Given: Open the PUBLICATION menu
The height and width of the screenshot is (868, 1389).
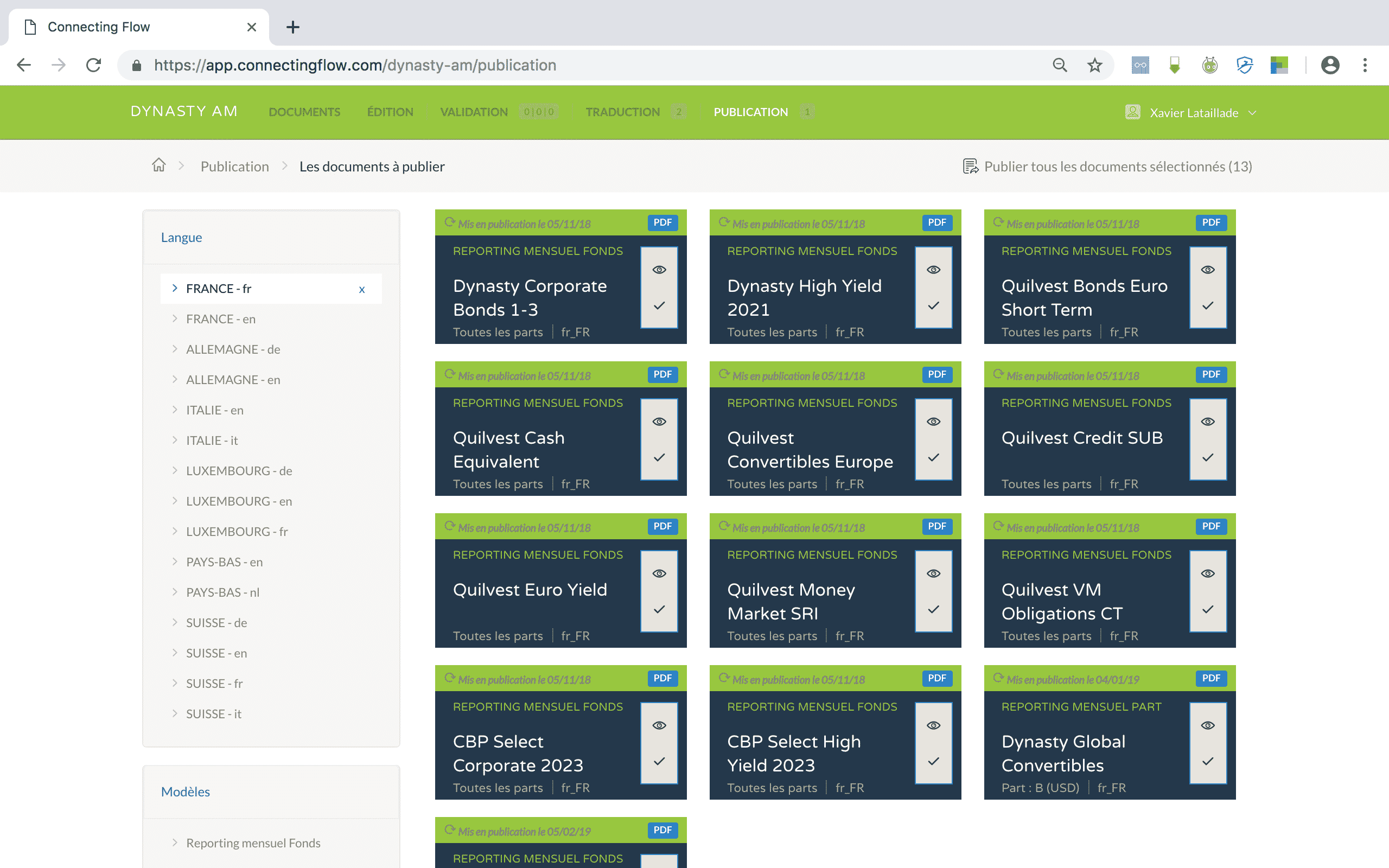Looking at the screenshot, I should [751, 112].
